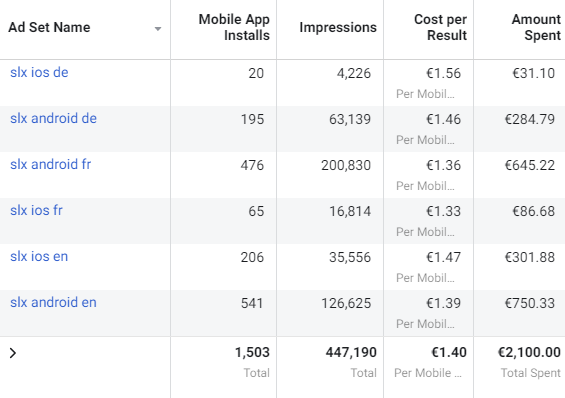Viewport: 565px width, 398px height.
Task: Click the 447,190 total impressions value
Action: pyautogui.click(x=351, y=352)
